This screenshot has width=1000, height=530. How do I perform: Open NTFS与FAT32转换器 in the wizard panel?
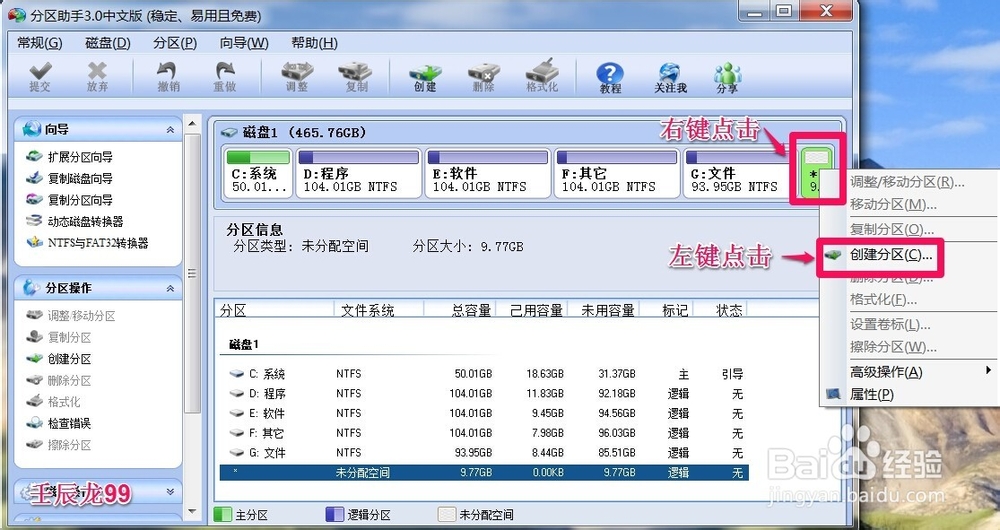tap(87, 243)
